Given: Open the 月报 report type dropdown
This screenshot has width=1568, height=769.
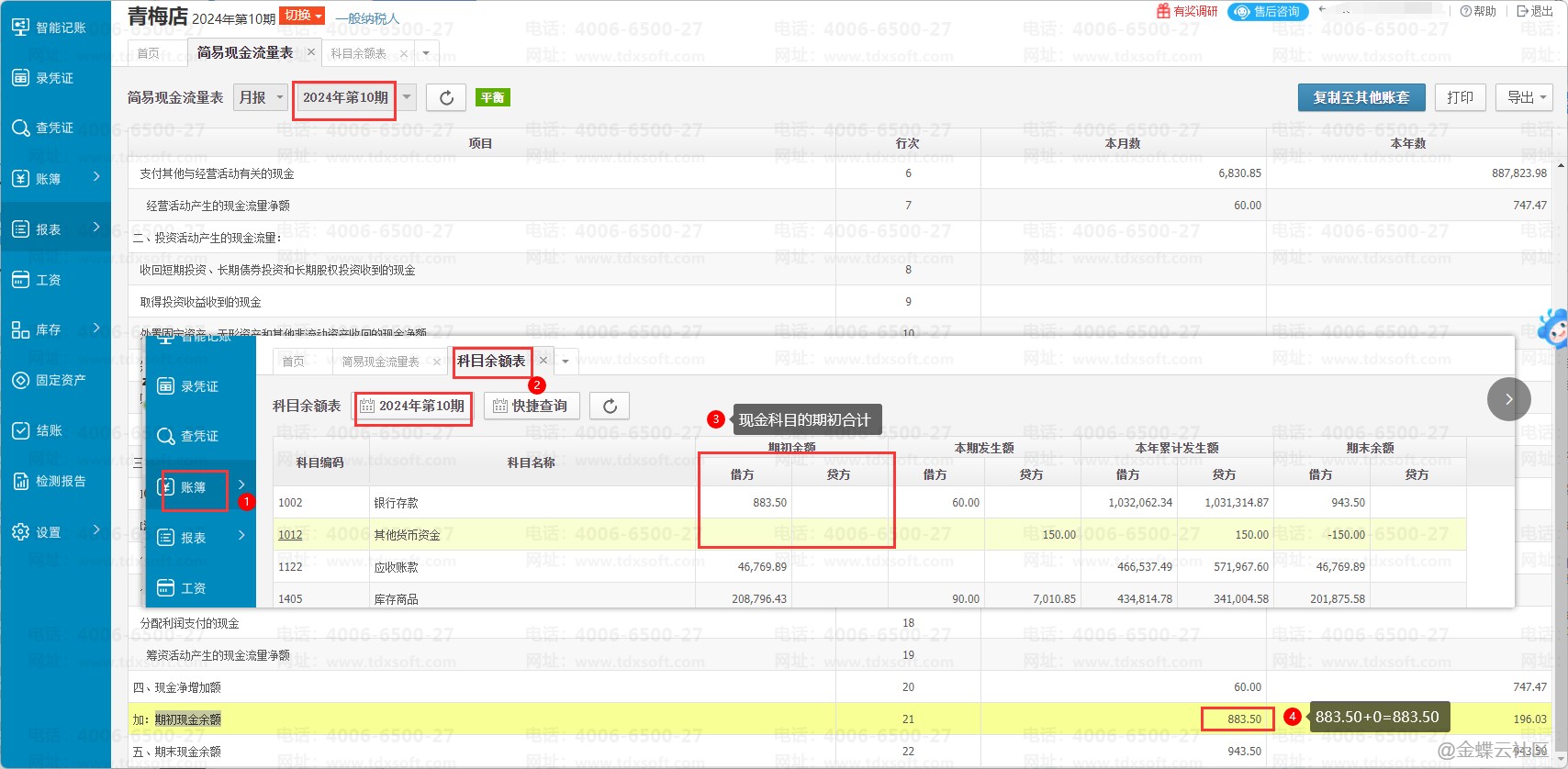Looking at the screenshot, I should click(262, 97).
